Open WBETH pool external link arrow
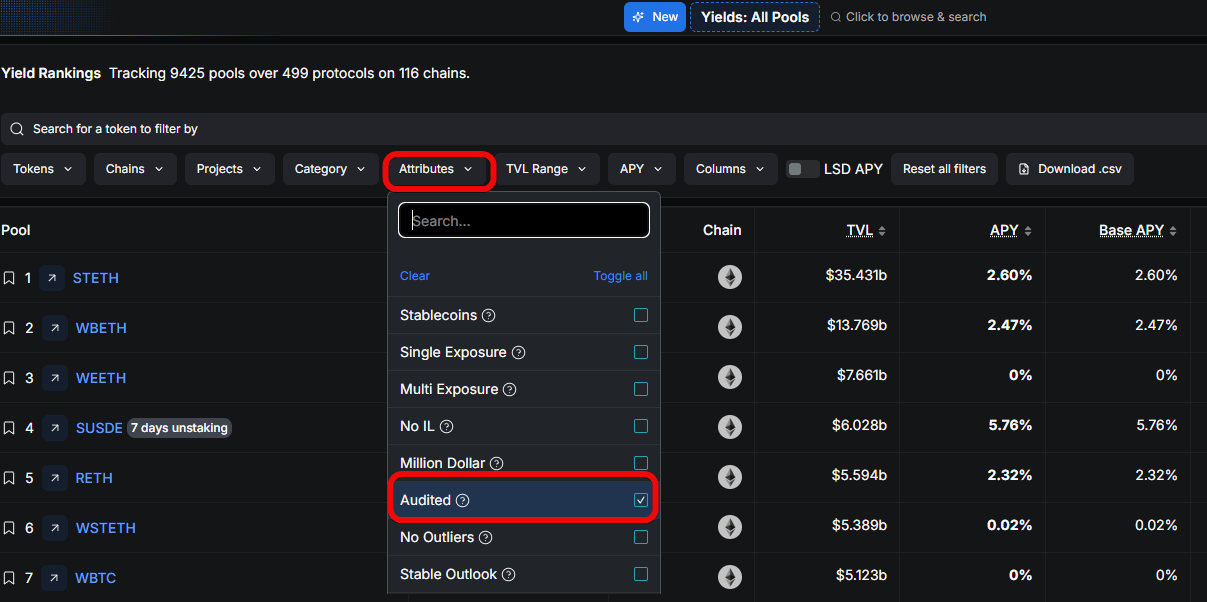 [x=55, y=328]
